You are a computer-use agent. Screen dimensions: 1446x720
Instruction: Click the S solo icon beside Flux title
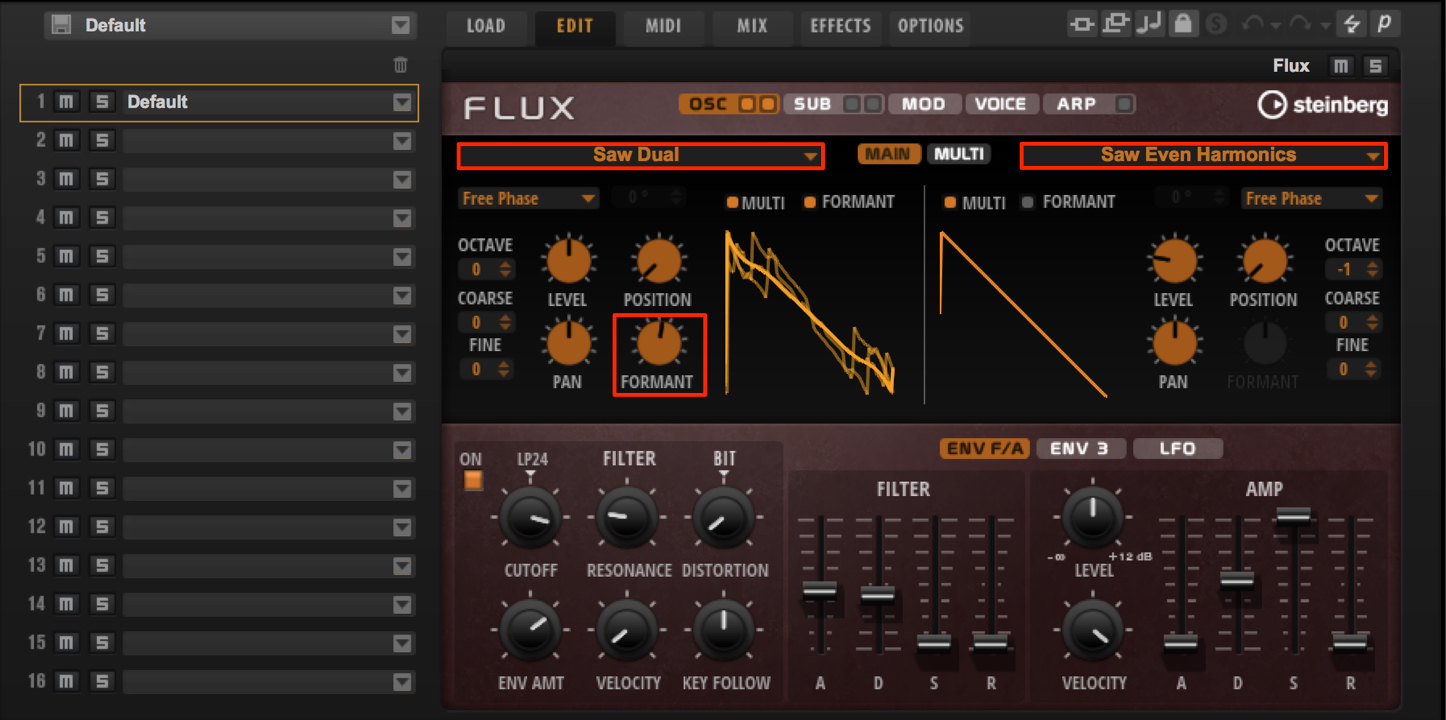click(x=1376, y=66)
